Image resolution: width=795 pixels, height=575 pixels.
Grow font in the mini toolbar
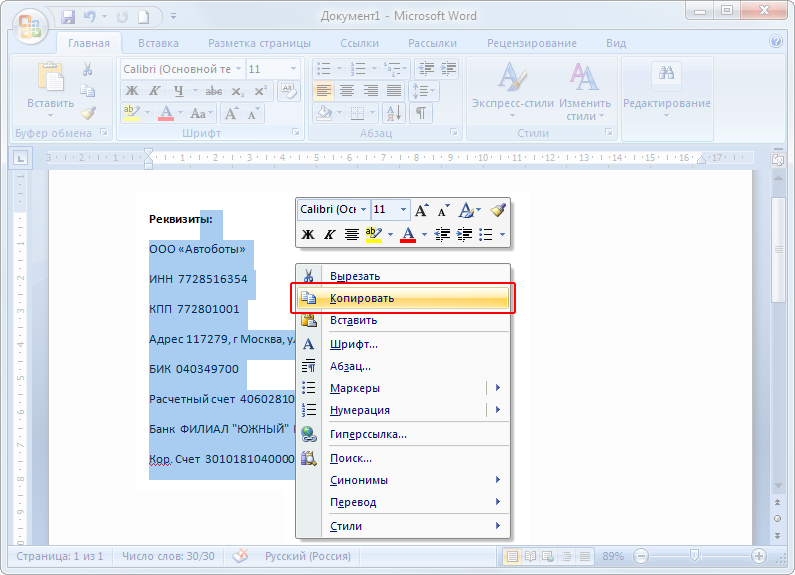click(421, 210)
